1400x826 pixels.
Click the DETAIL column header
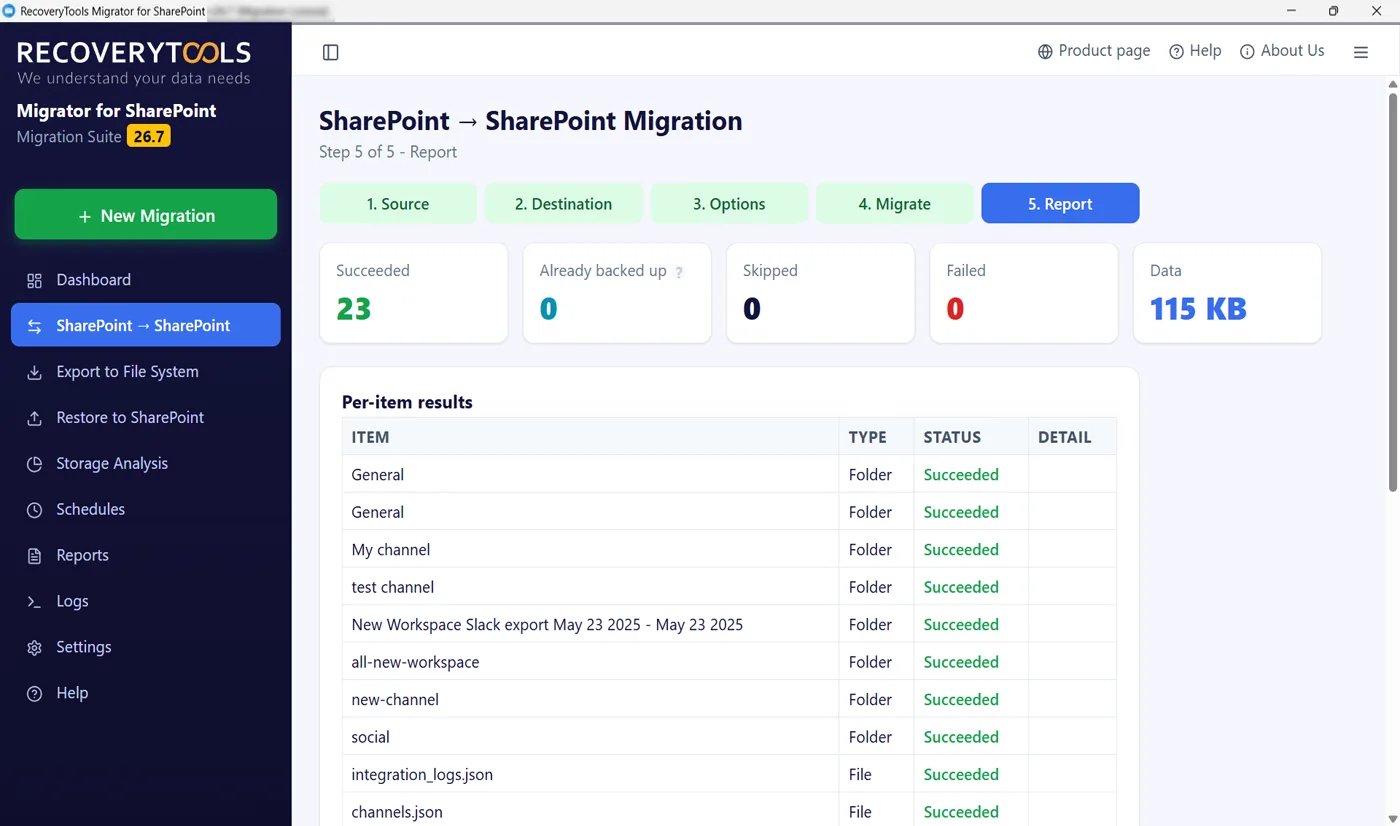[x=1072, y=437]
